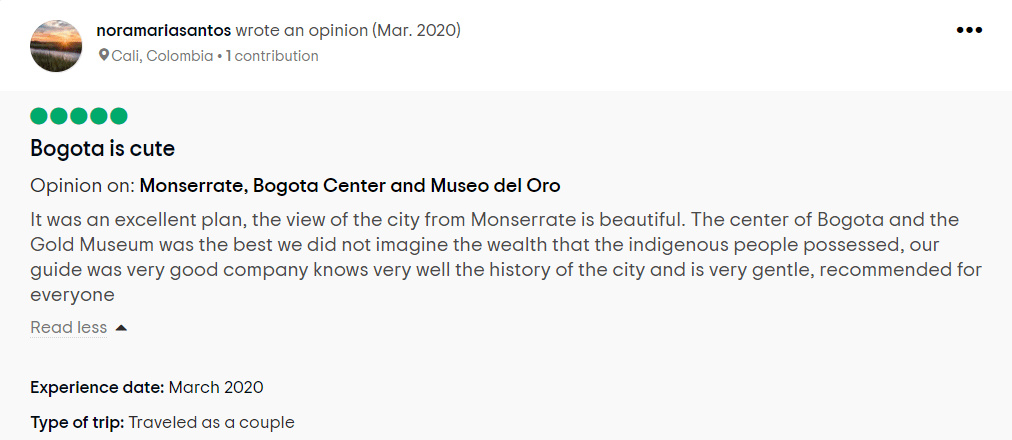Click Experience date March 2020 line
1012x440 pixels.
coord(147,388)
